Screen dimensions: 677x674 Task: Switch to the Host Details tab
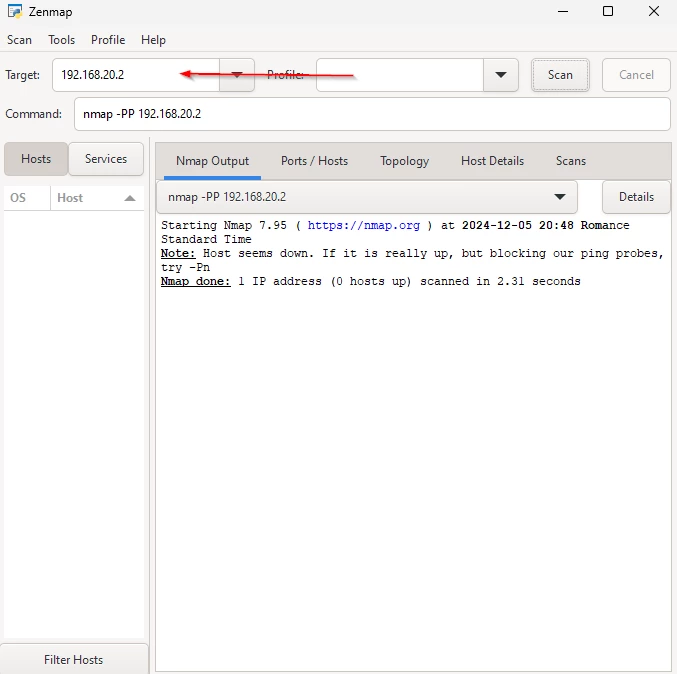click(492, 161)
